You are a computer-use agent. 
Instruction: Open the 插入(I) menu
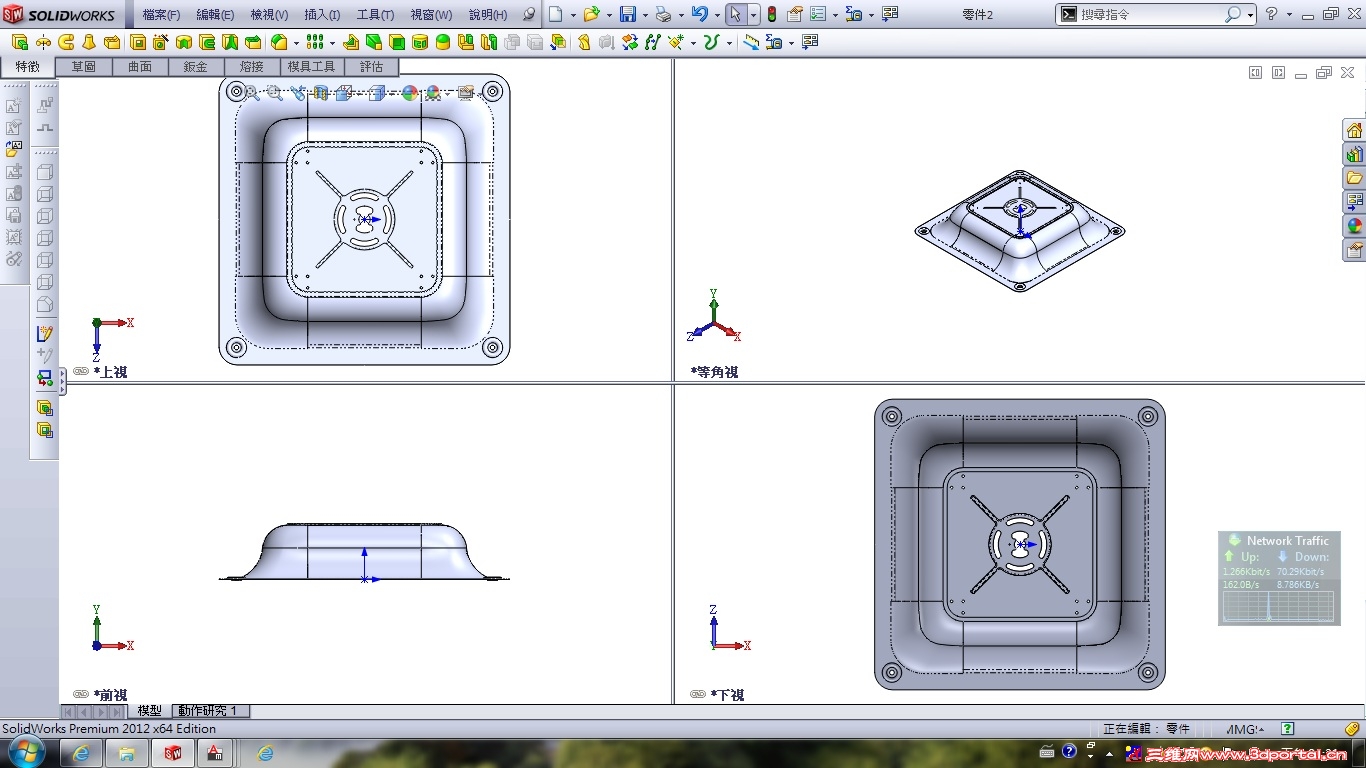pyautogui.click(x=322, y=15)
